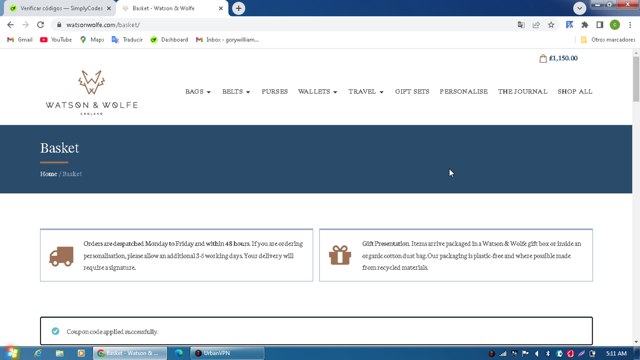The height and width of the screenshot is (360, 640).
Task: Open Internet Explorer from taskbar
Action: click(38, 353)
